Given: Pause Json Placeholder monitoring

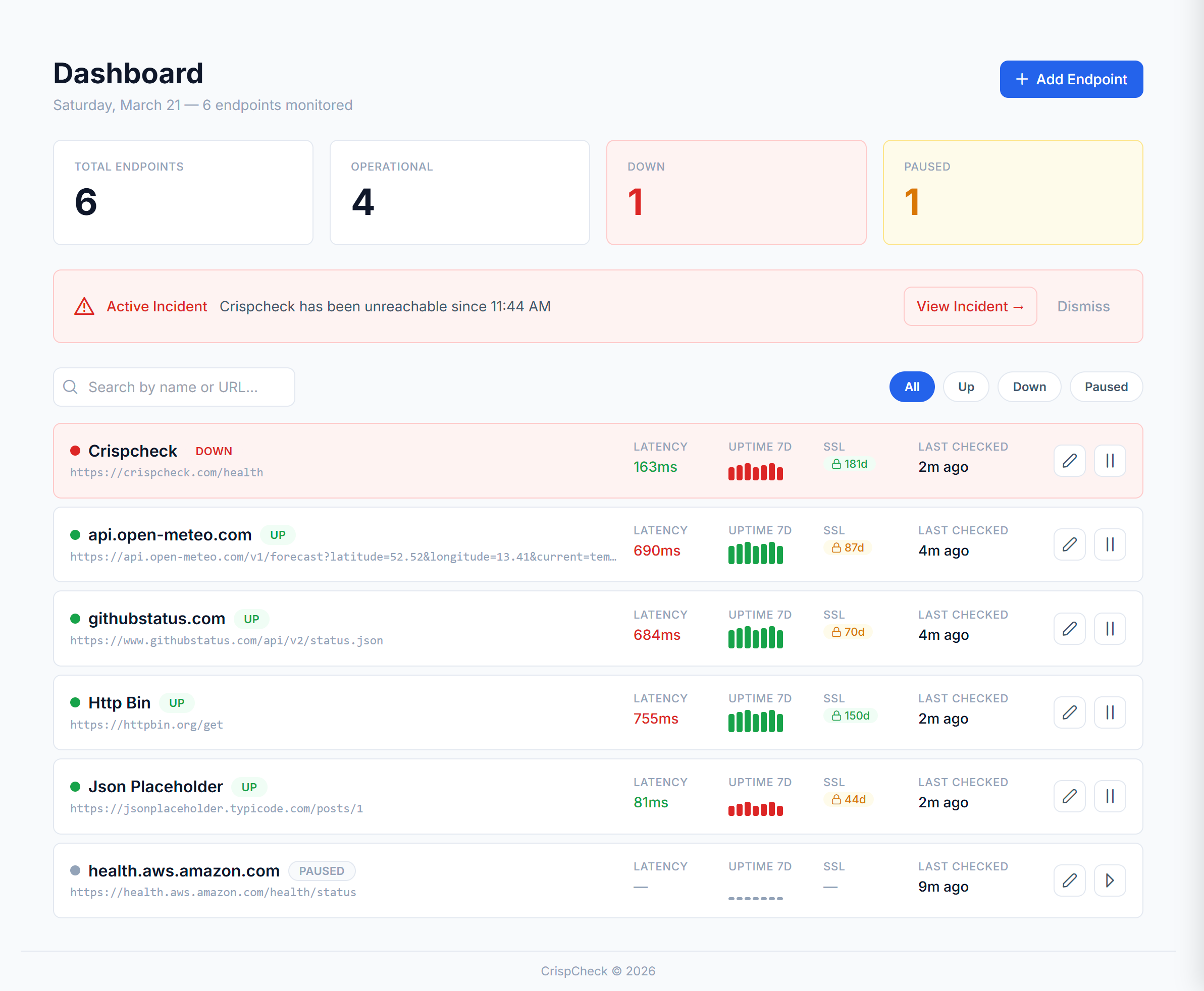Looking at the screenshot, I should [x=1109, y=796].
